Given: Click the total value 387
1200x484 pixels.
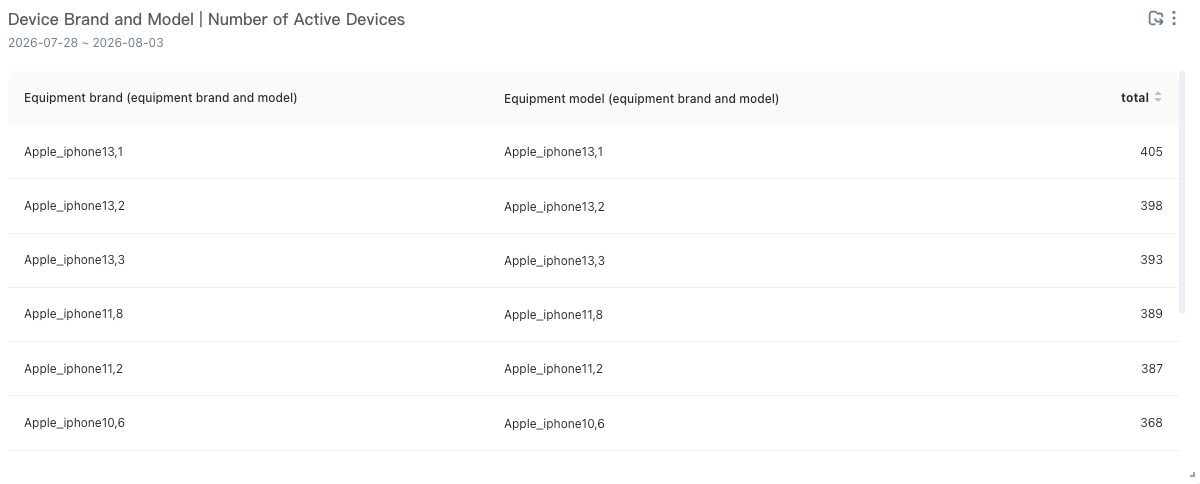Looking at the screenshot, I should 1151,369.
